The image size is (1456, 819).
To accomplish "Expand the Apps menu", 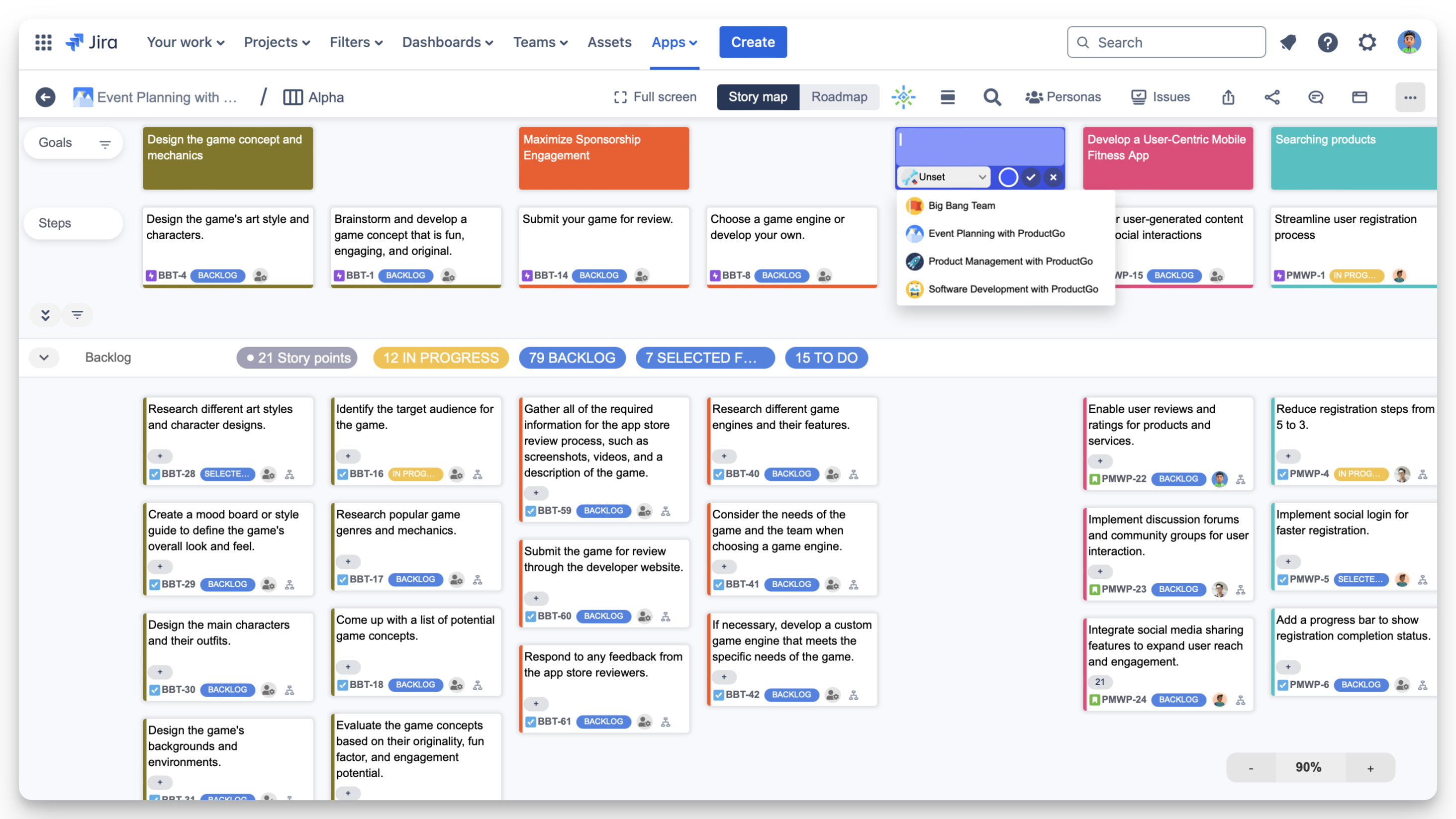I will coord(674,42).
